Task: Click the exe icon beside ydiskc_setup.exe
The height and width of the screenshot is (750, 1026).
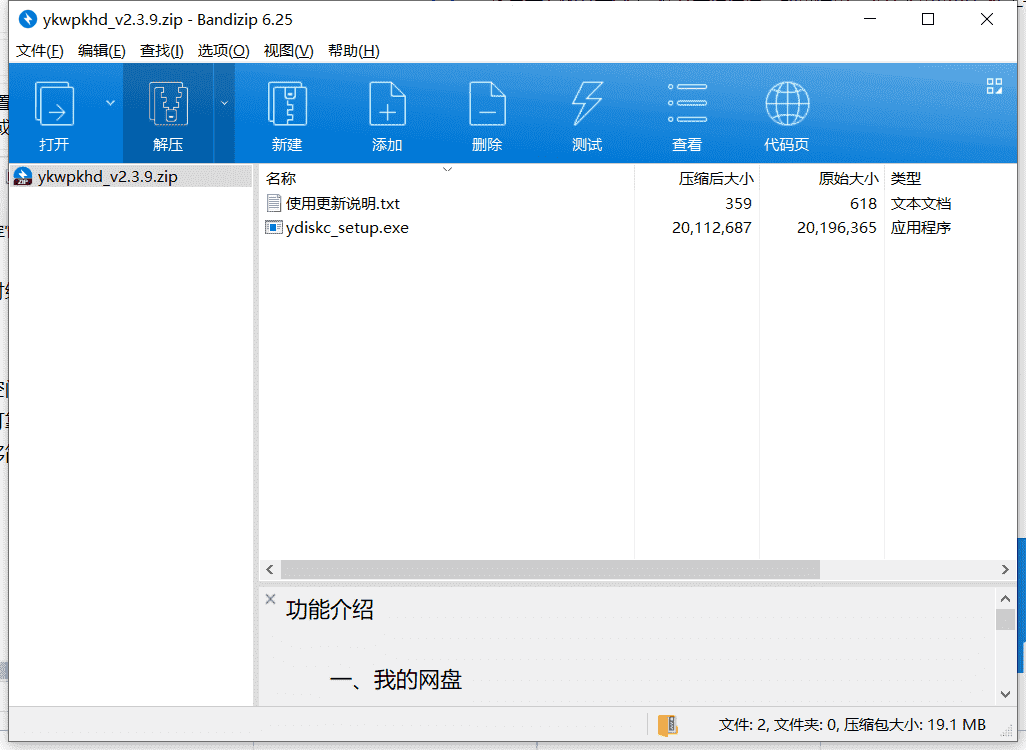Action: [274, 228]
